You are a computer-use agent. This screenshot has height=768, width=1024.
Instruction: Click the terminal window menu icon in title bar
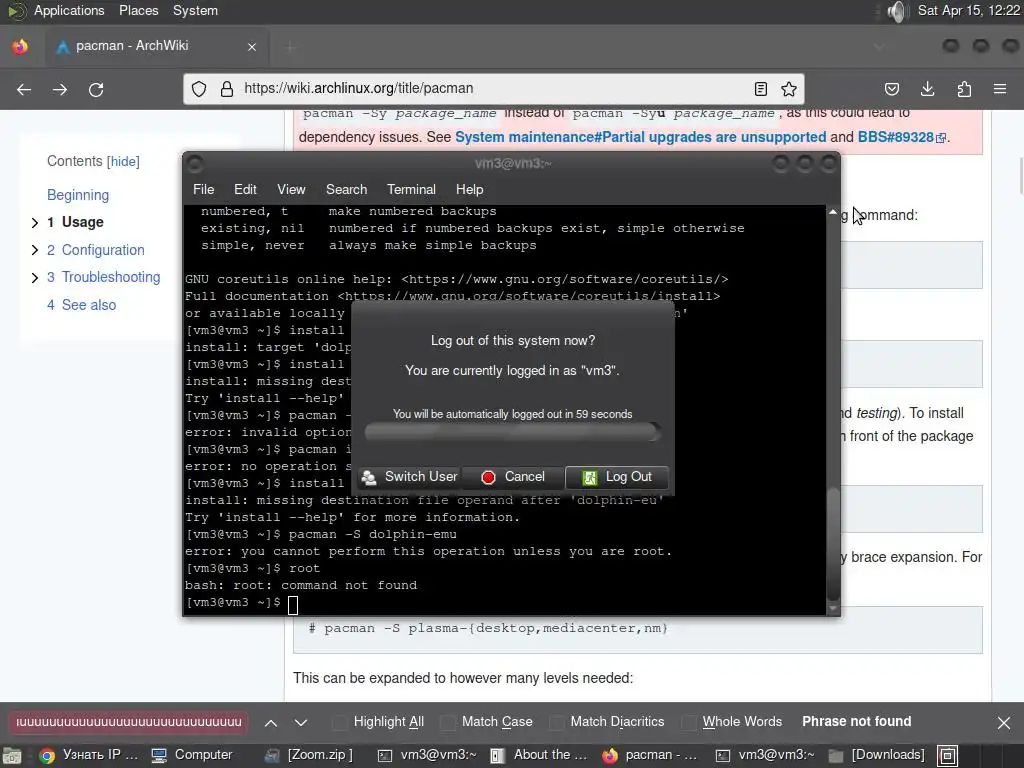click(x=195, y=164)
